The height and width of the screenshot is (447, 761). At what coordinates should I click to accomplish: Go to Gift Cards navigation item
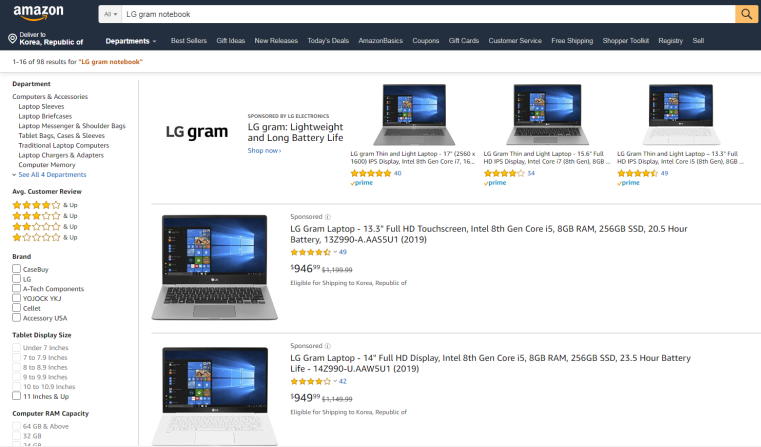[x=463, y=41]
